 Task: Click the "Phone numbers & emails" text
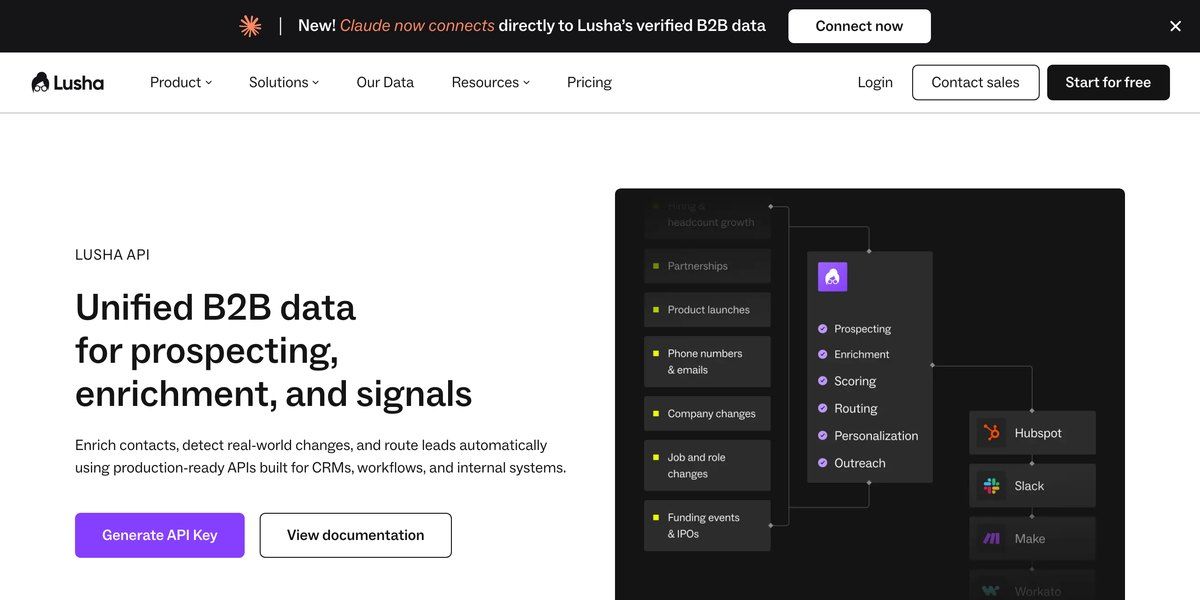[705, 362]
